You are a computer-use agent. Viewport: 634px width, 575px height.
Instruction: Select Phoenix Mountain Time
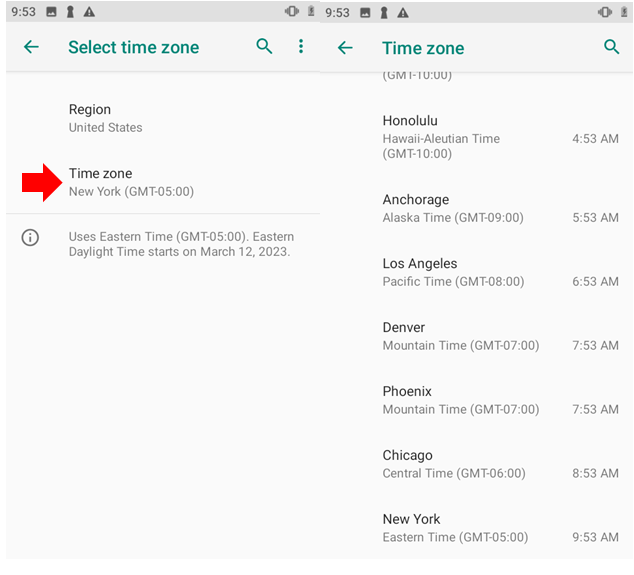coord(476,400)
